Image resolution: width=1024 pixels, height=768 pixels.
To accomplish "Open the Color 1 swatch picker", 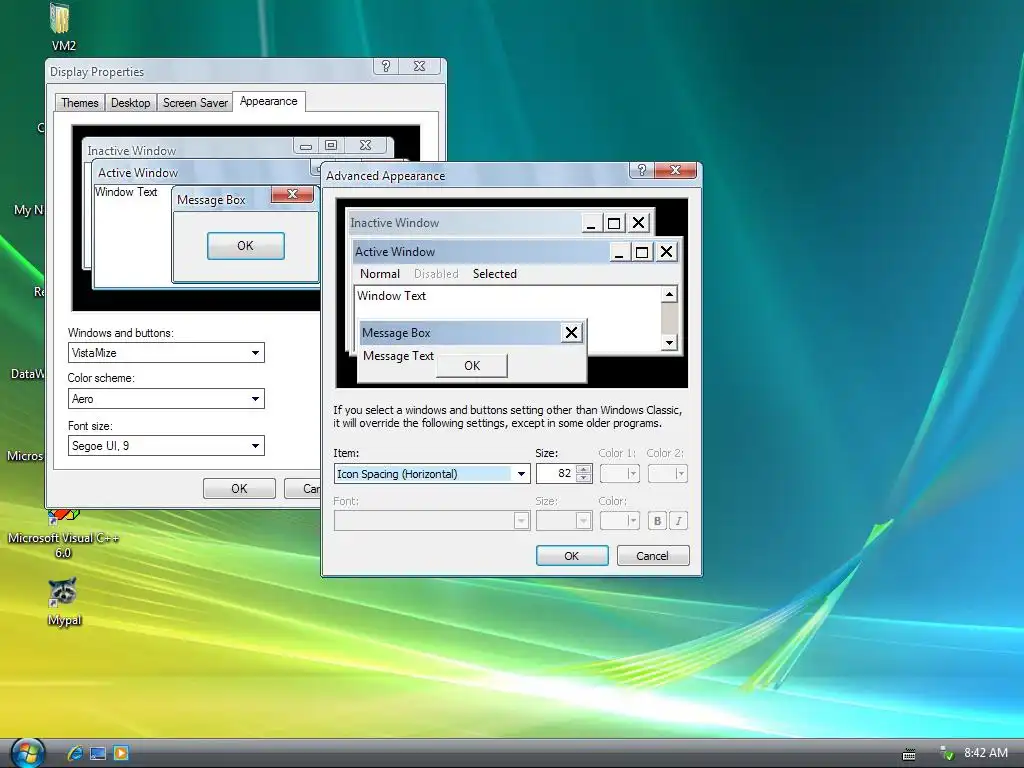I will pyautogui.click(x=619, y=473).
